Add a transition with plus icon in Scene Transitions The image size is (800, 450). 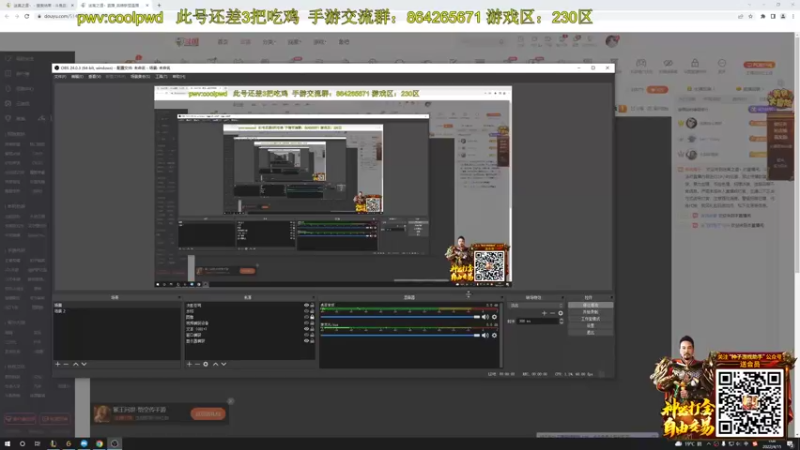click(544, 313)
